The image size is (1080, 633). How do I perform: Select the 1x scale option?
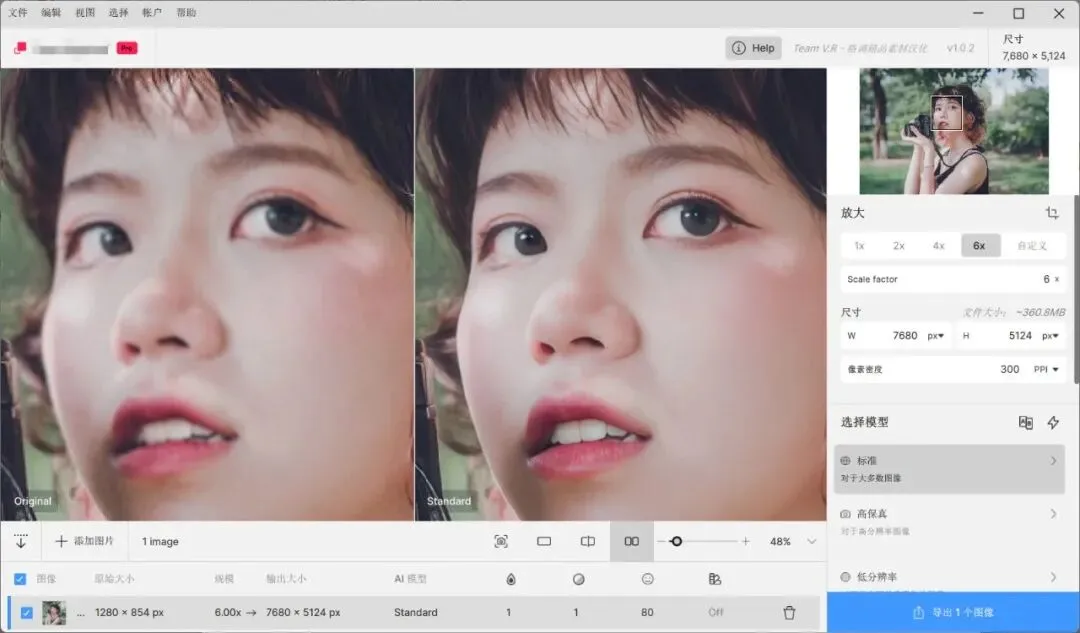click(x=860, y=246)
